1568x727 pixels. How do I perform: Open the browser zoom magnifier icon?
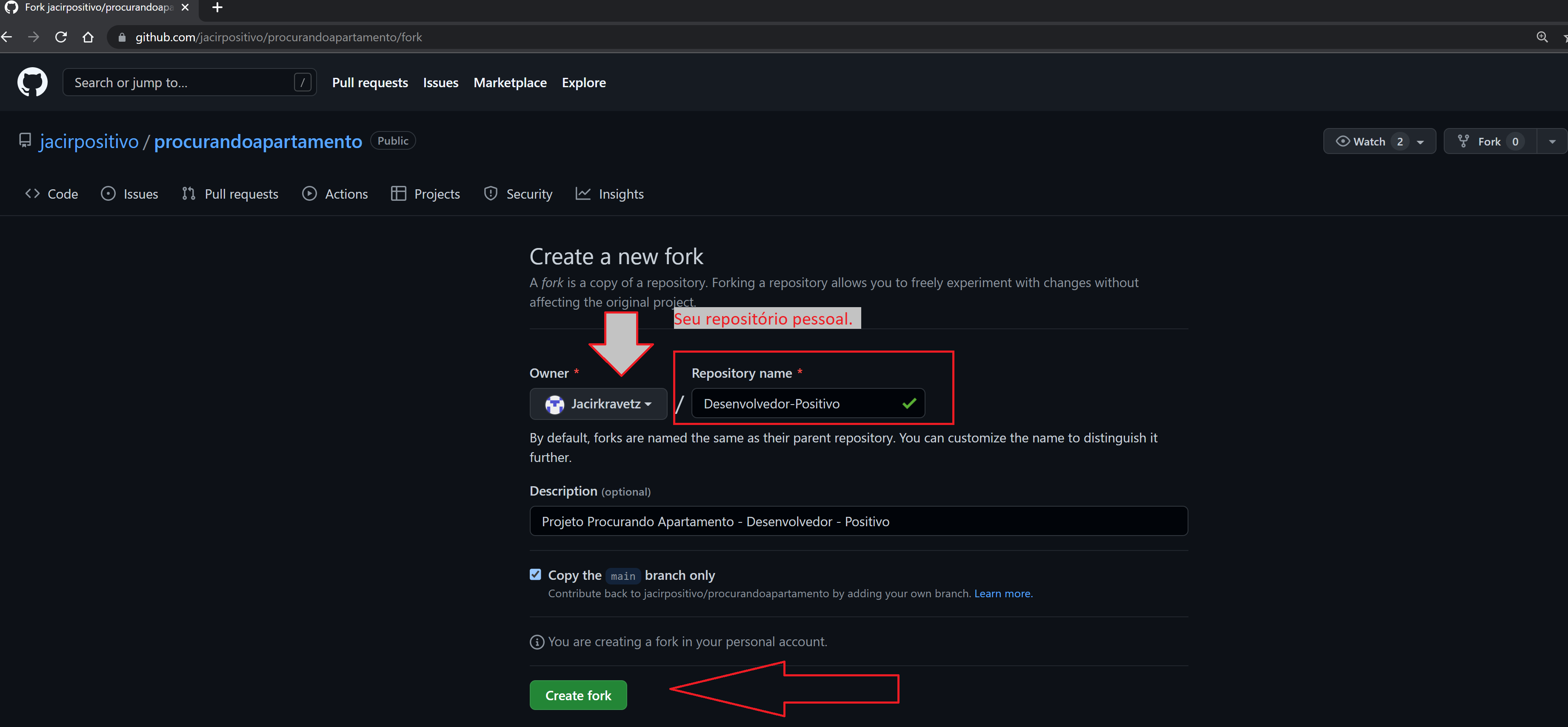[x=1542, y=37]
